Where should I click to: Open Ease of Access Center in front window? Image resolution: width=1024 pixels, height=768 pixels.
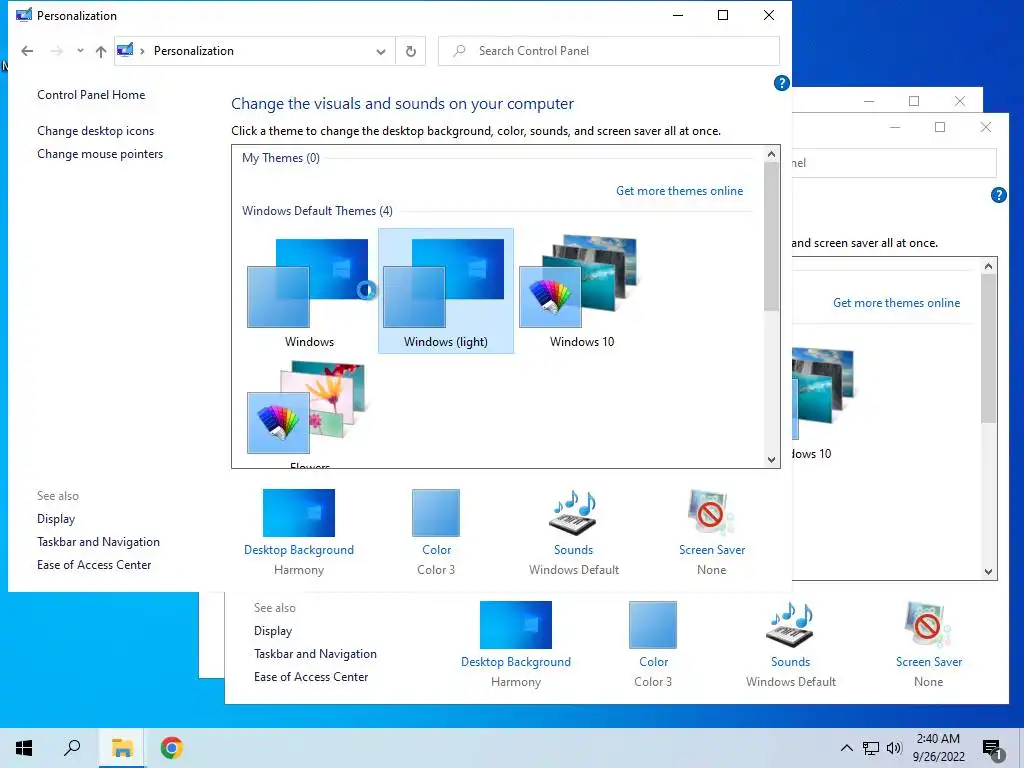tap(94, 565)
